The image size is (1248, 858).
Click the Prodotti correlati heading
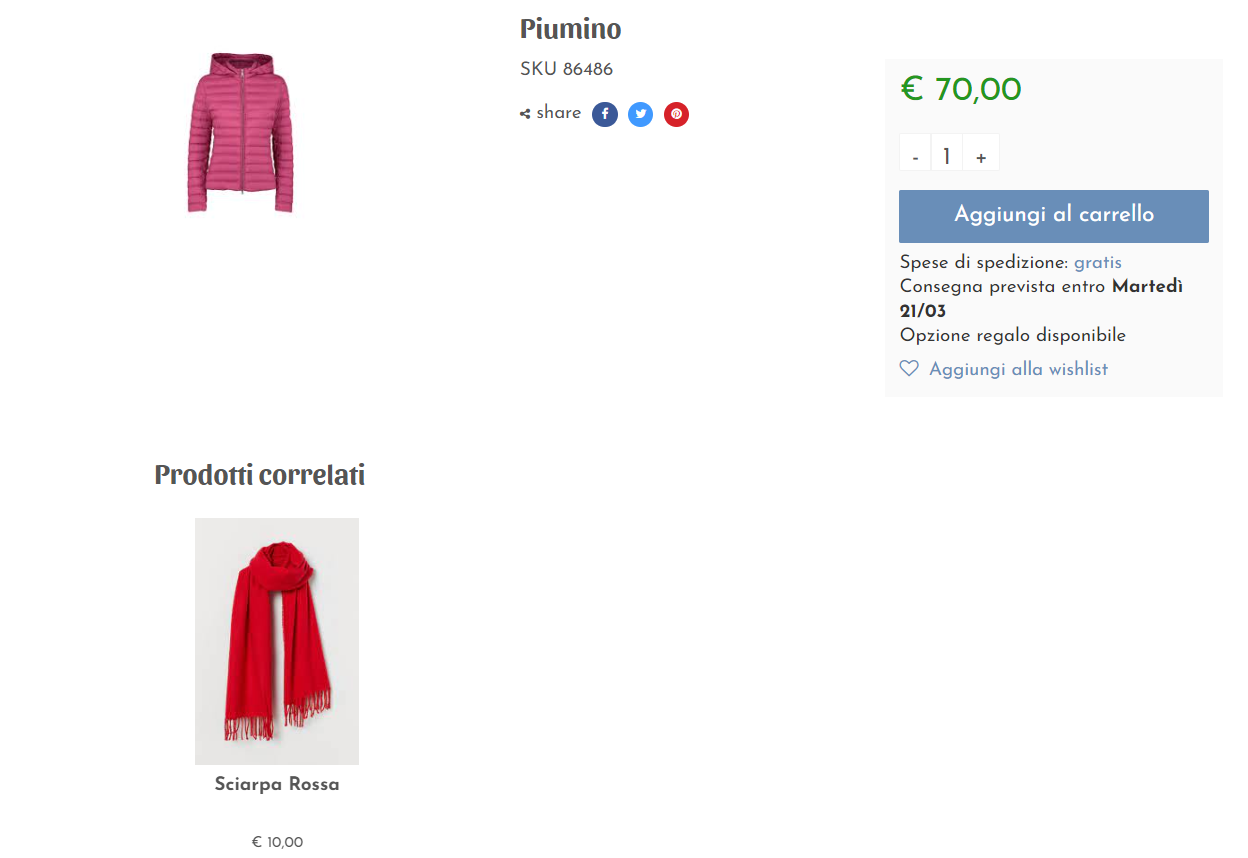coord(260,475)
